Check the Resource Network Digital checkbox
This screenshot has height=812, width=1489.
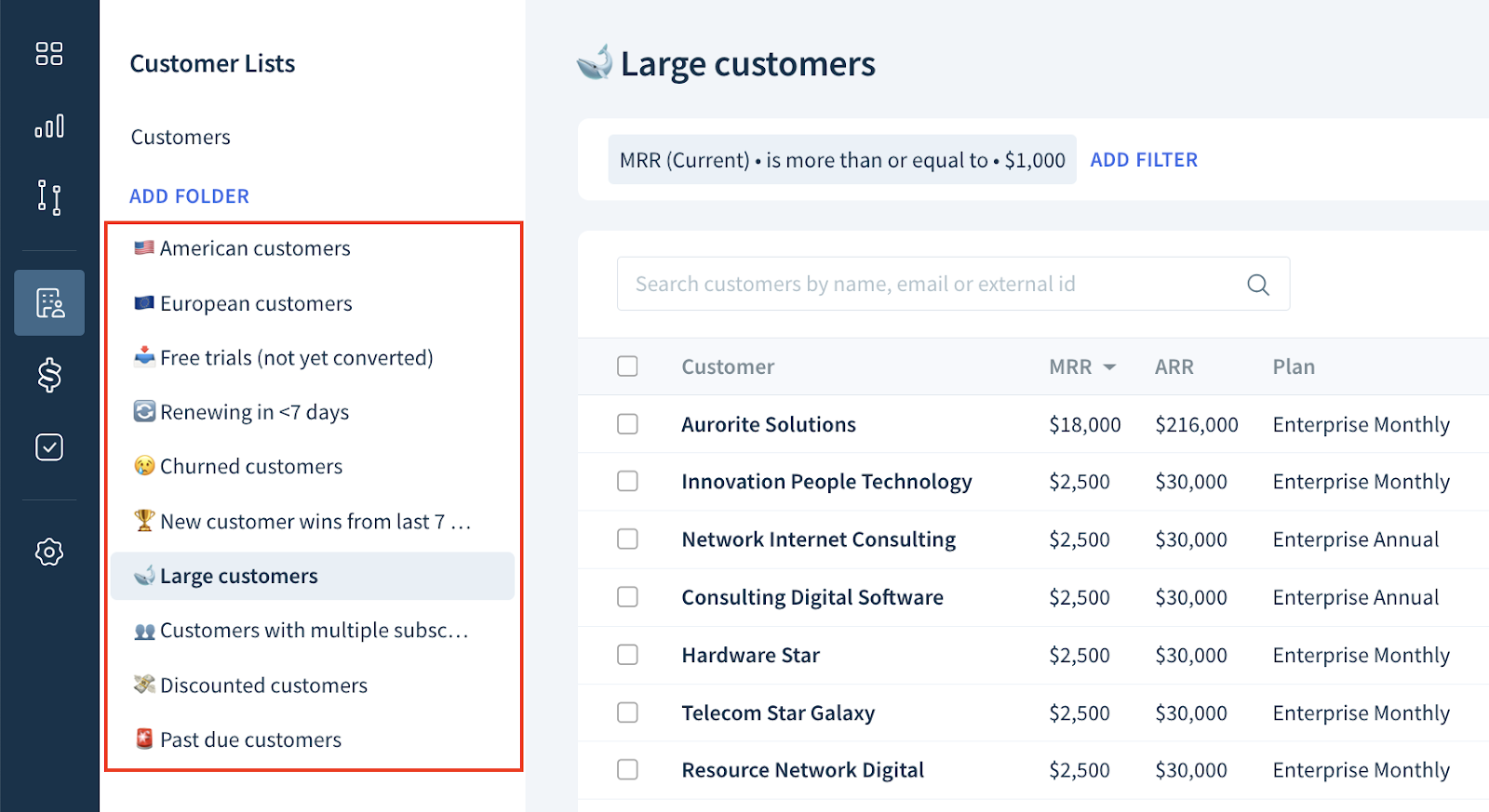[628, 770]
